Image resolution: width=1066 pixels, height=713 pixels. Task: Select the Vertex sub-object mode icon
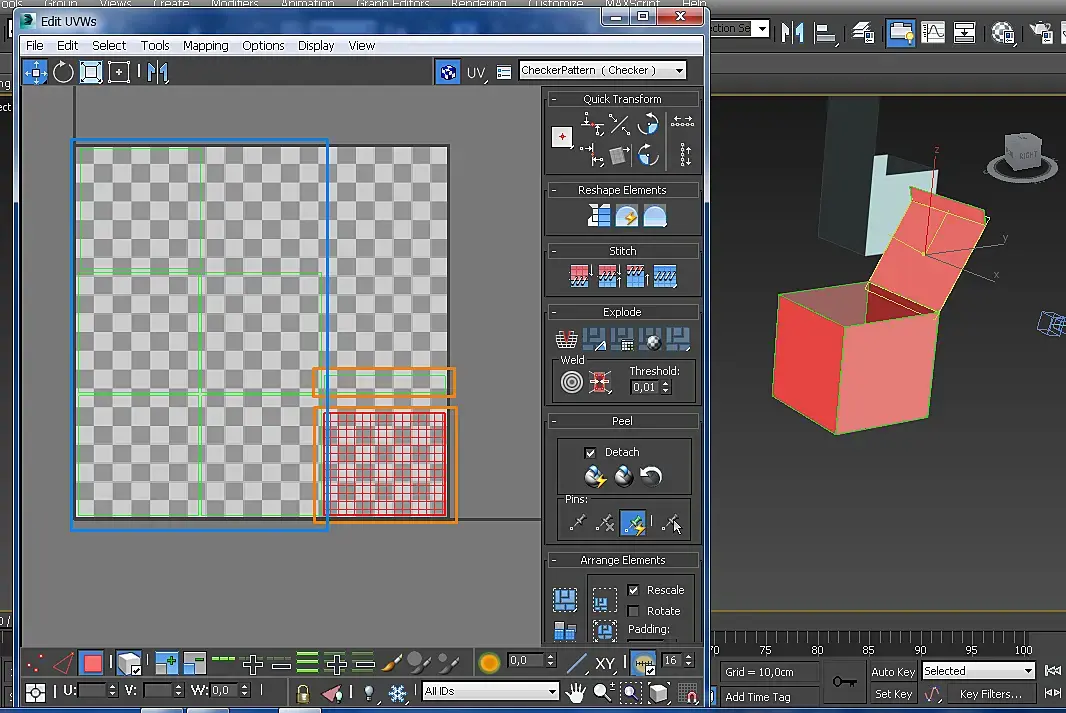coord(35,662)
